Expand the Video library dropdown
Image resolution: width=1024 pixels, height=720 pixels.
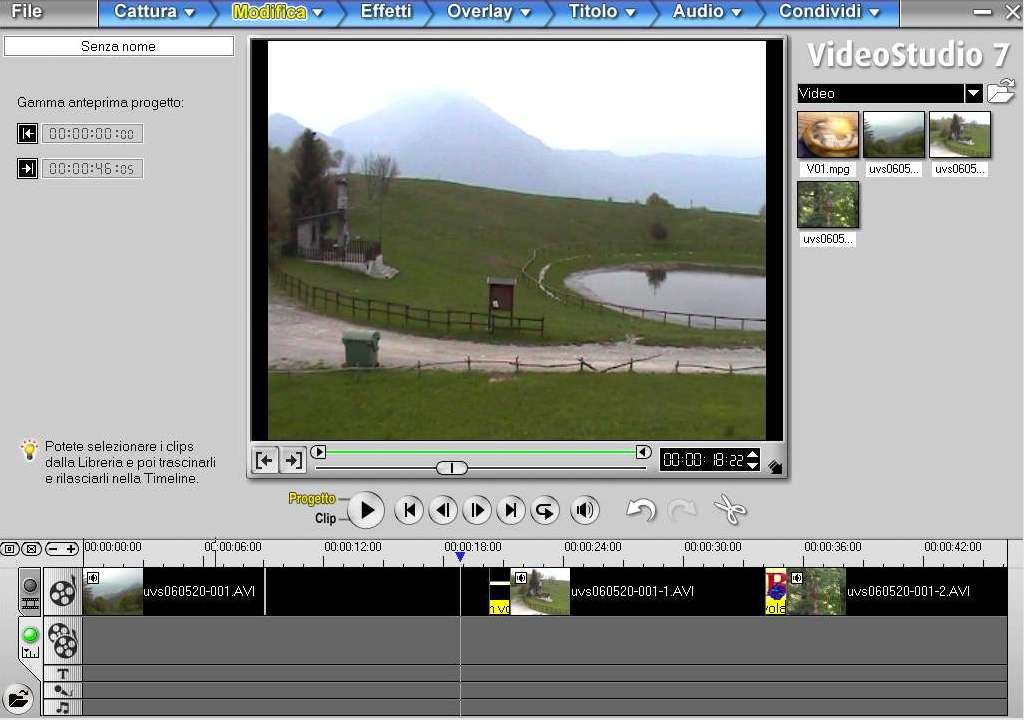click(x=973, y=93)
